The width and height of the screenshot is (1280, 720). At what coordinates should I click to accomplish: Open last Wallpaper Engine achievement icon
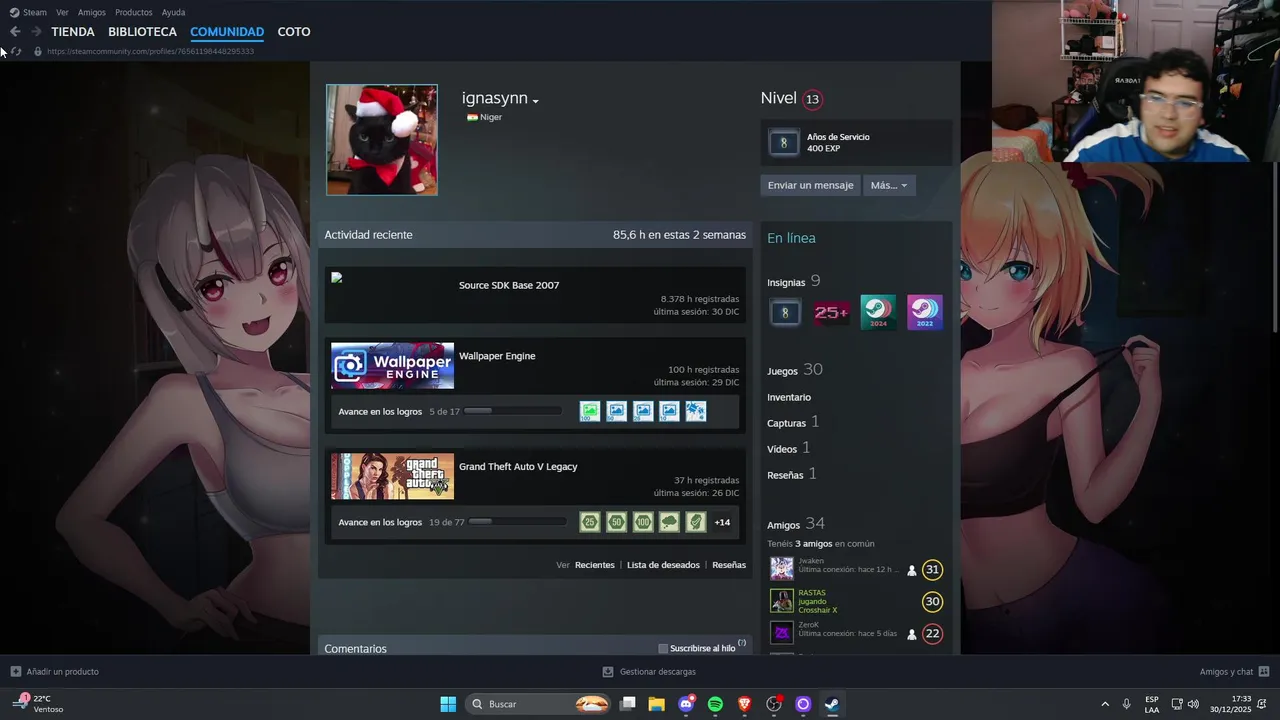click(x=696, y=411)
